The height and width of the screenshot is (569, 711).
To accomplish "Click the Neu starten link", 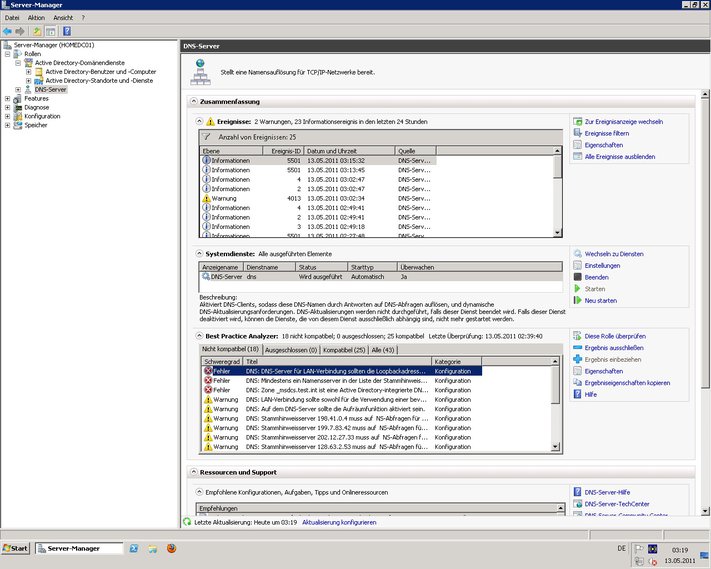I will tap(600, 300).
